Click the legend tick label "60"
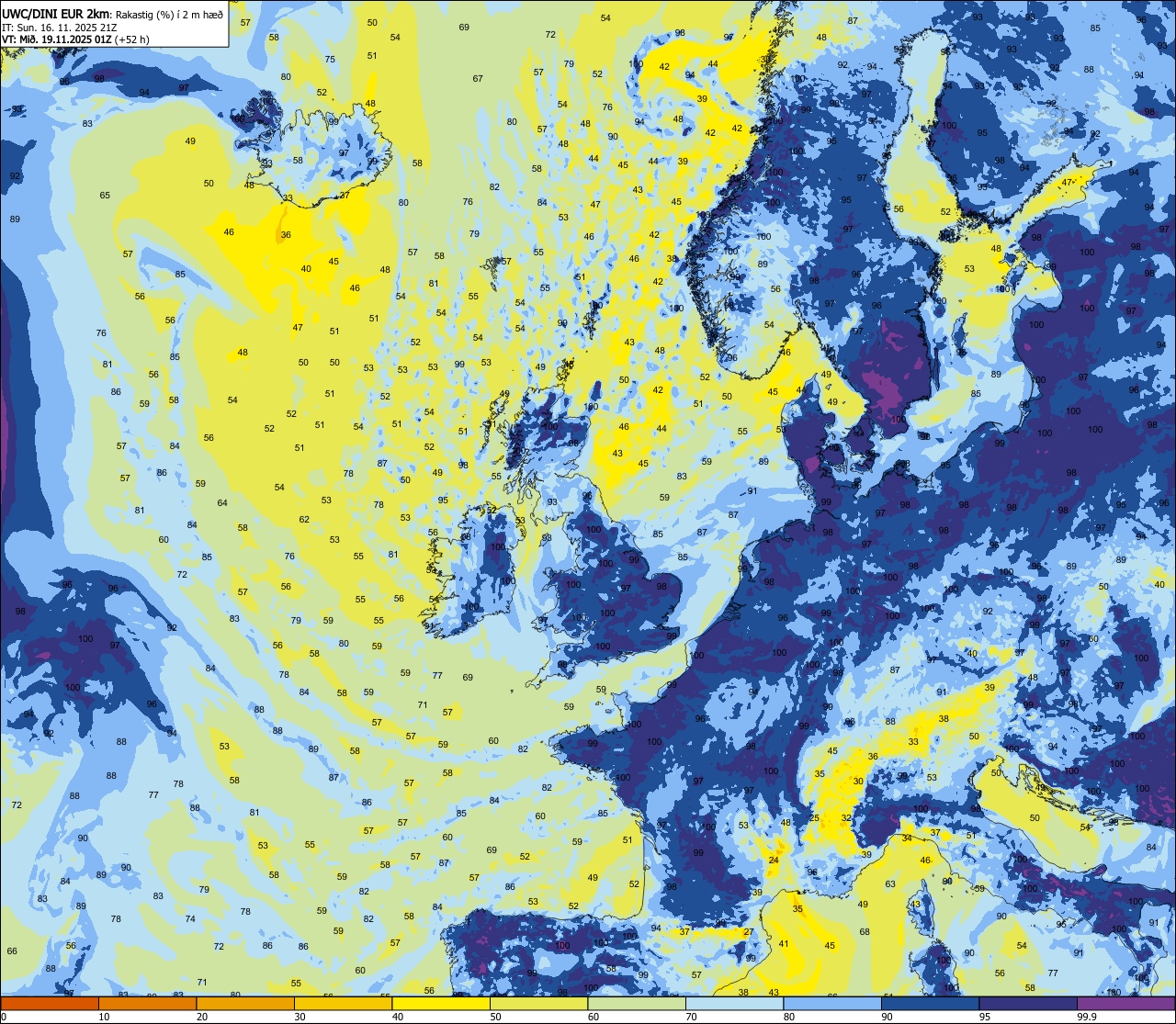The image size is (1176, 1024). pos(594,1017)
